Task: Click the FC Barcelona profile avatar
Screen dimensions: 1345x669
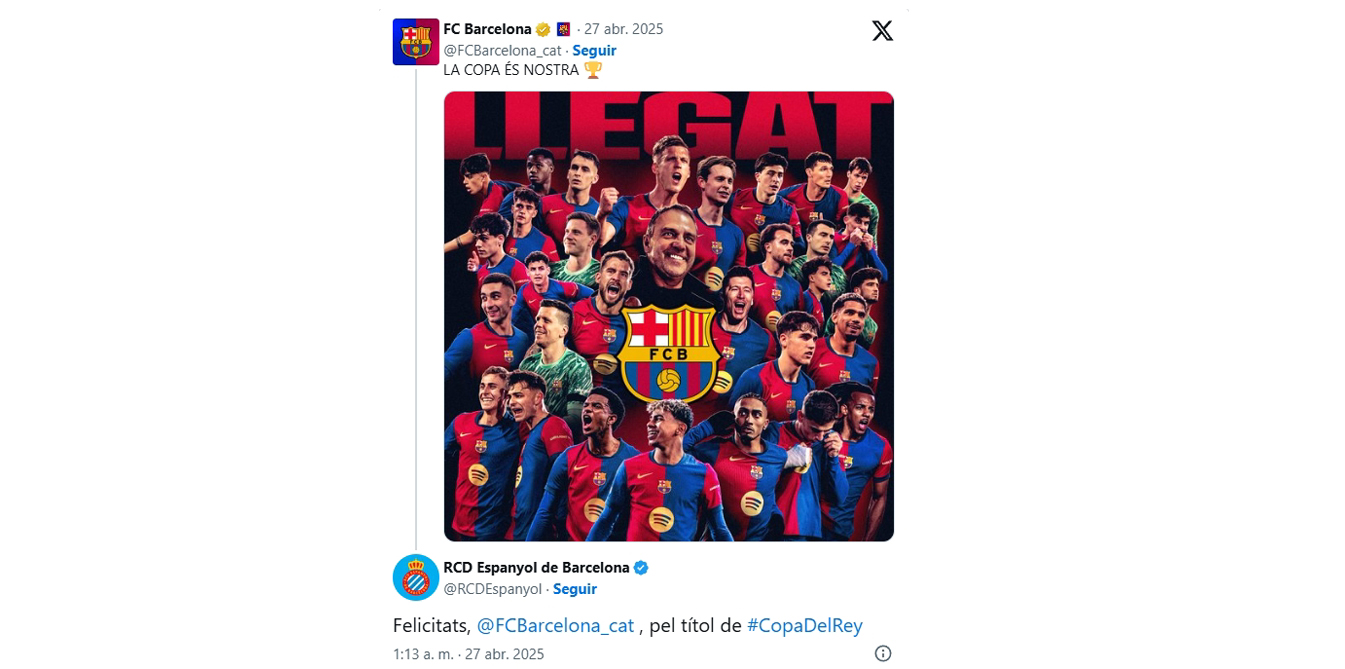Action: (414, 41)
